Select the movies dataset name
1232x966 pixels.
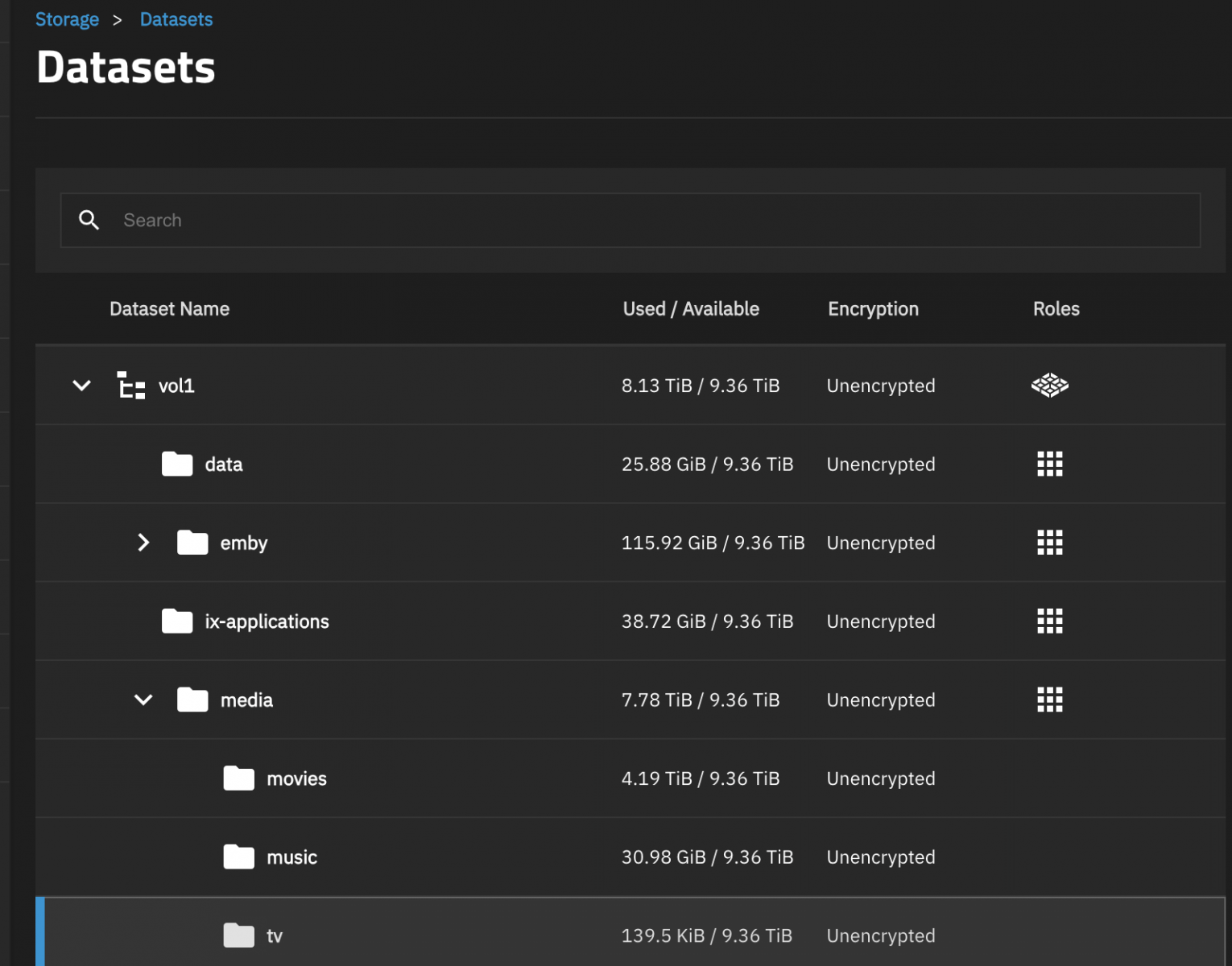click(296, 778)
